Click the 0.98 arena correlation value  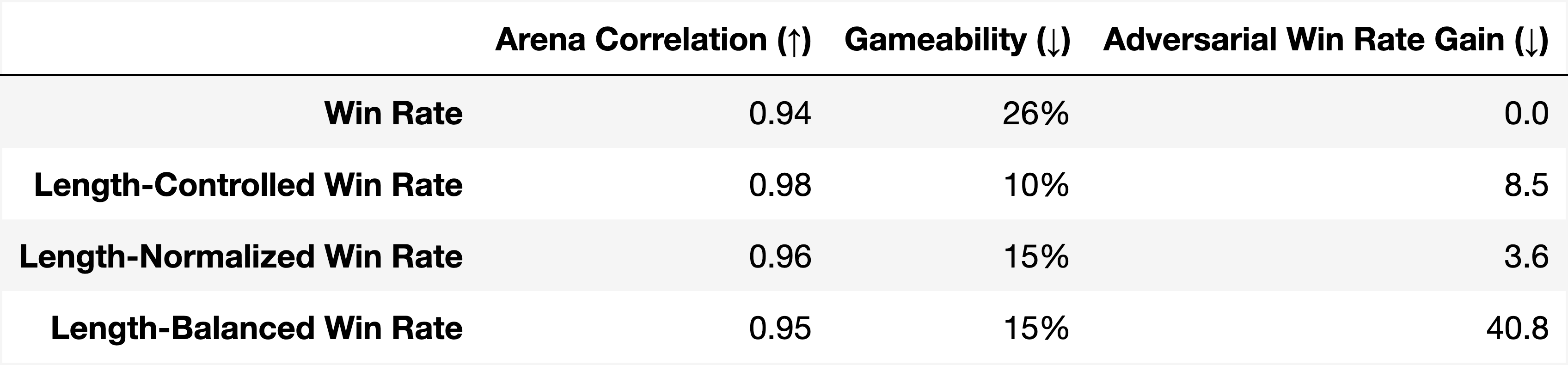coord(780,186)
